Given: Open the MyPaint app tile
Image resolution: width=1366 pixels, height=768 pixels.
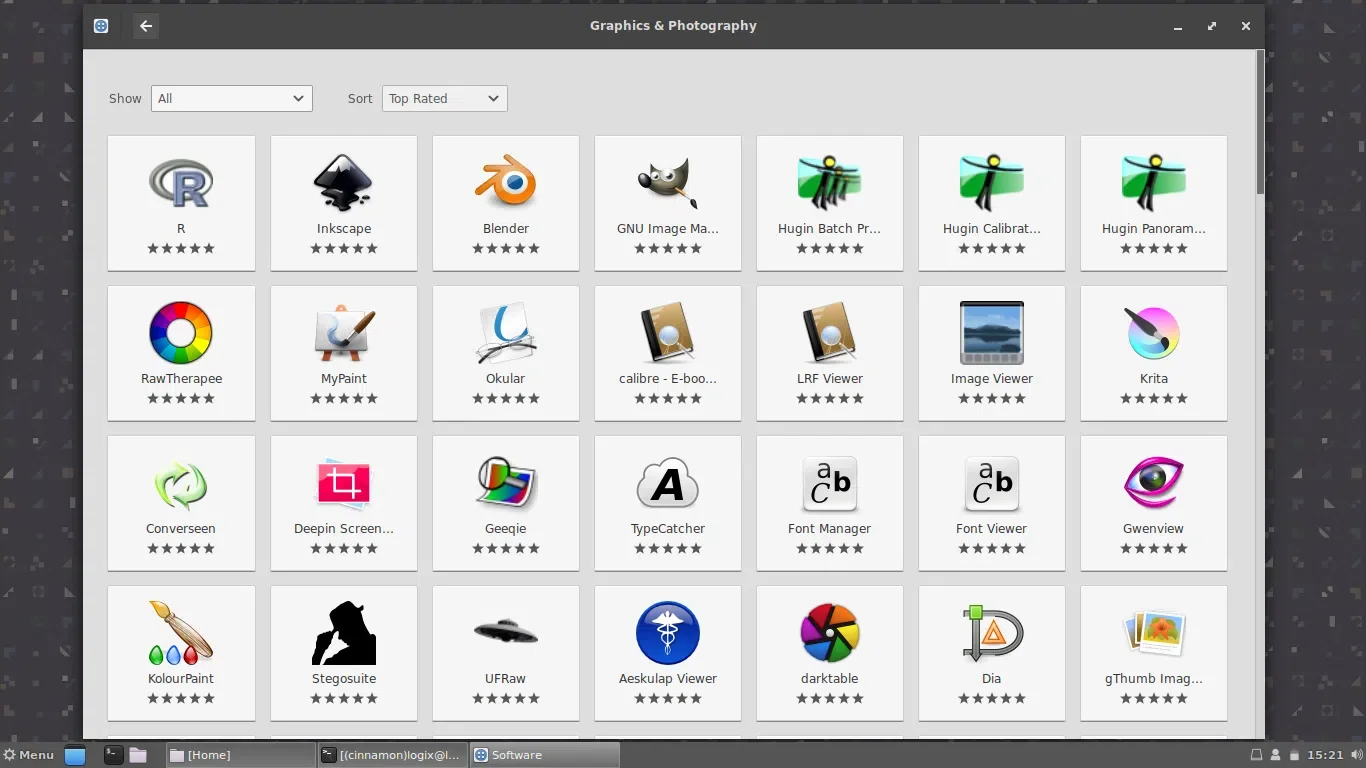Looking at the screenshot, I should point(344,353).
